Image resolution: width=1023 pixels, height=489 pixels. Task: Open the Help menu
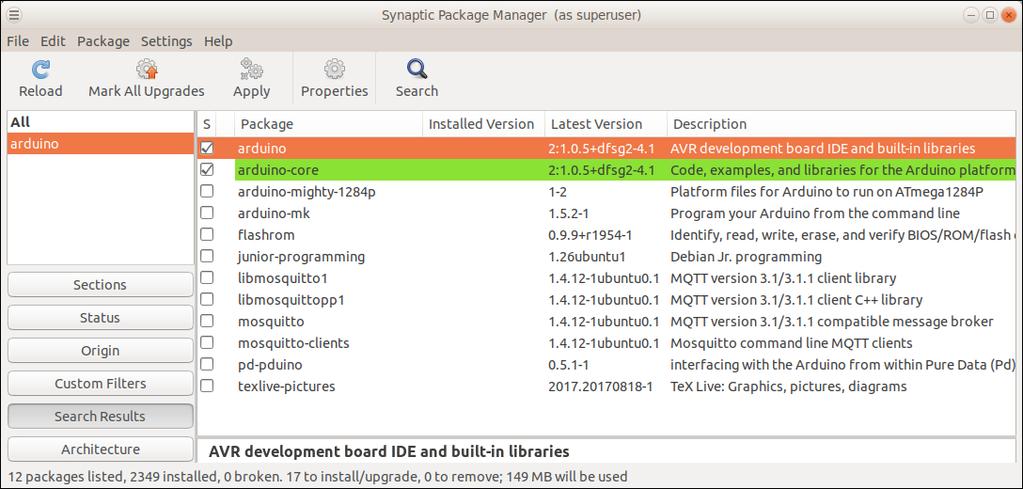[x=218, y=41]
